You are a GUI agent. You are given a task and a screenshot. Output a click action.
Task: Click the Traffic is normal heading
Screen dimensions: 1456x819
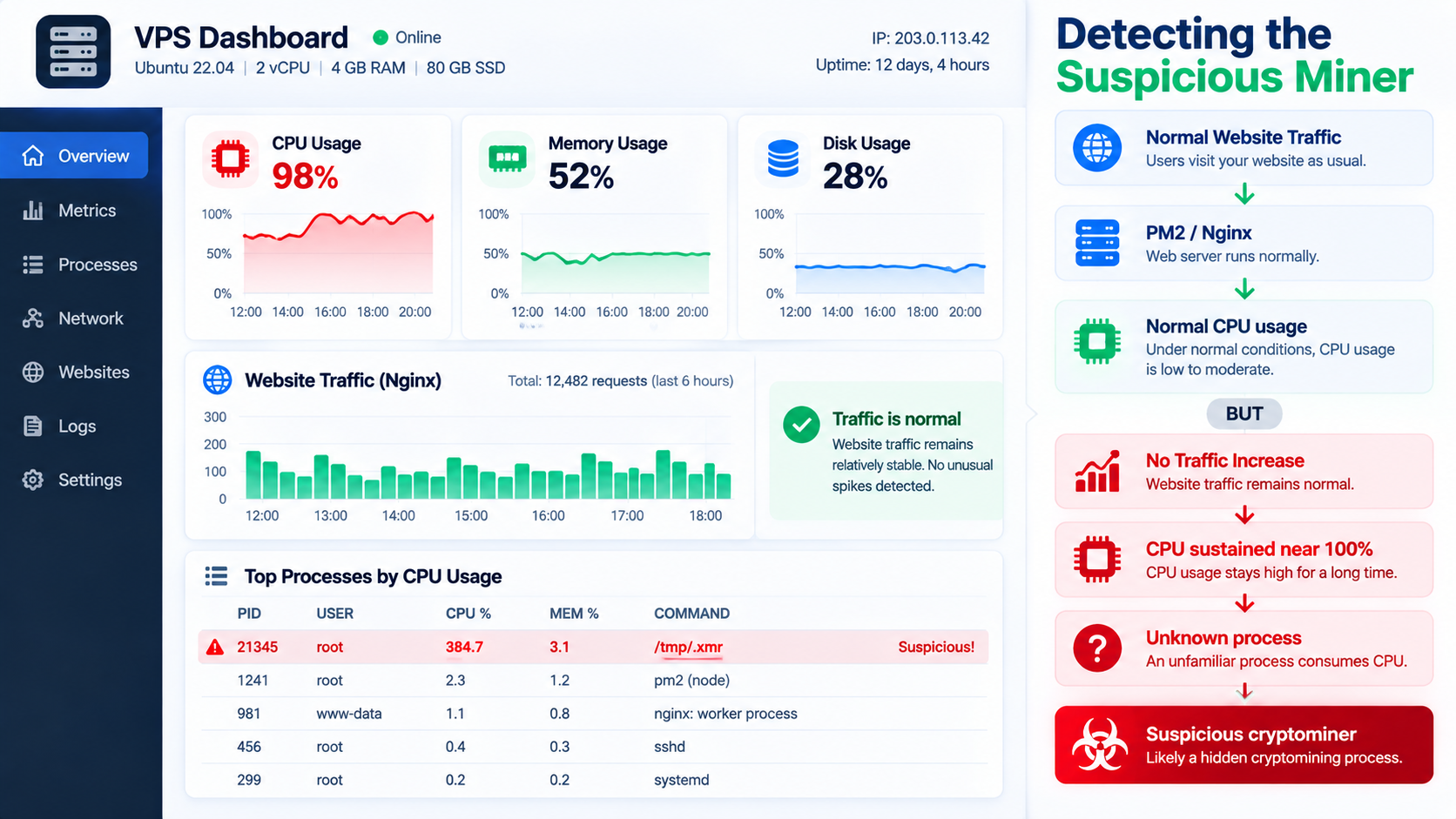[x=896, y=419]
